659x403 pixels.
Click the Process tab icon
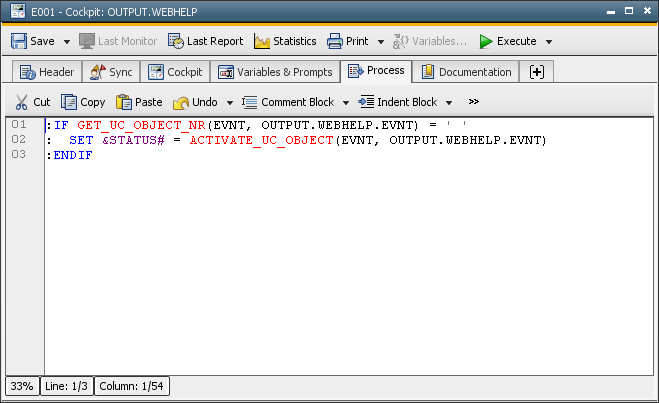[x=356, y=71]
